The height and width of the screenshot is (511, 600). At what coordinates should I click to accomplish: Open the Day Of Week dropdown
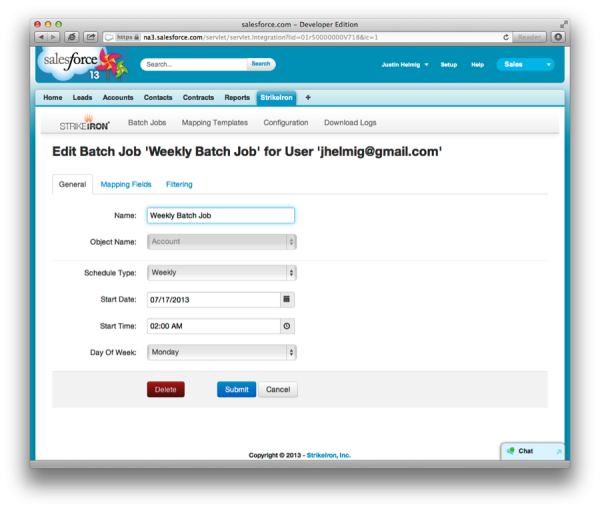tap(222, 353)
